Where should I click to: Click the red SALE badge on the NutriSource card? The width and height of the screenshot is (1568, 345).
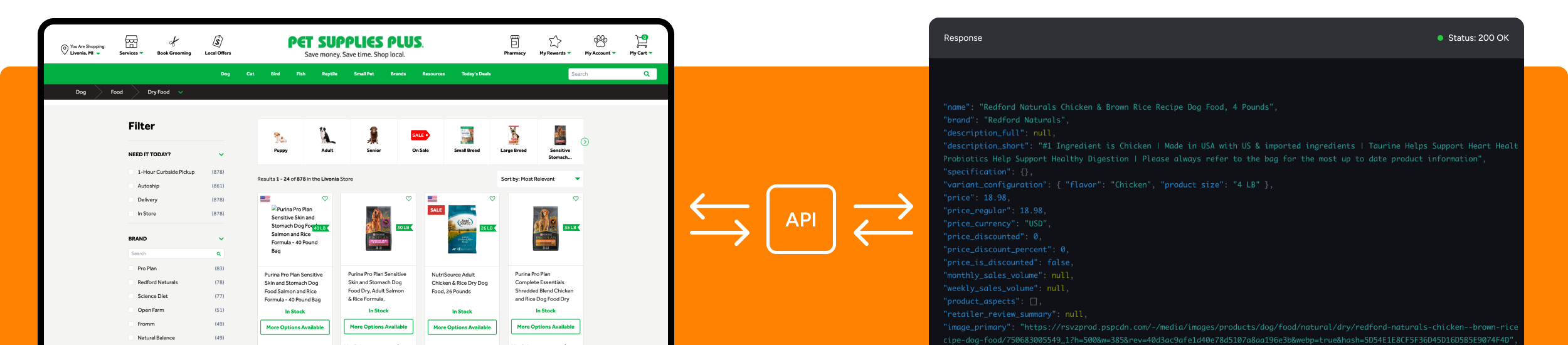(x=436, y=210)
